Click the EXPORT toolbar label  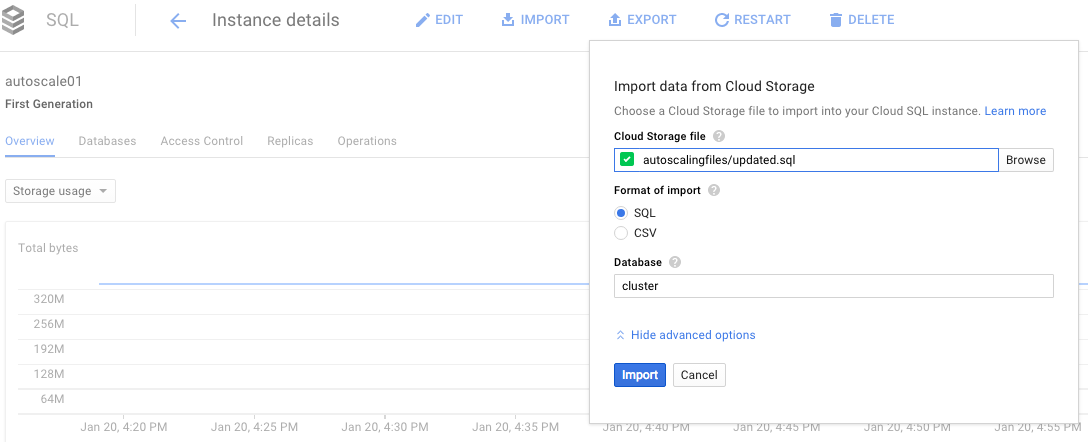652,20
